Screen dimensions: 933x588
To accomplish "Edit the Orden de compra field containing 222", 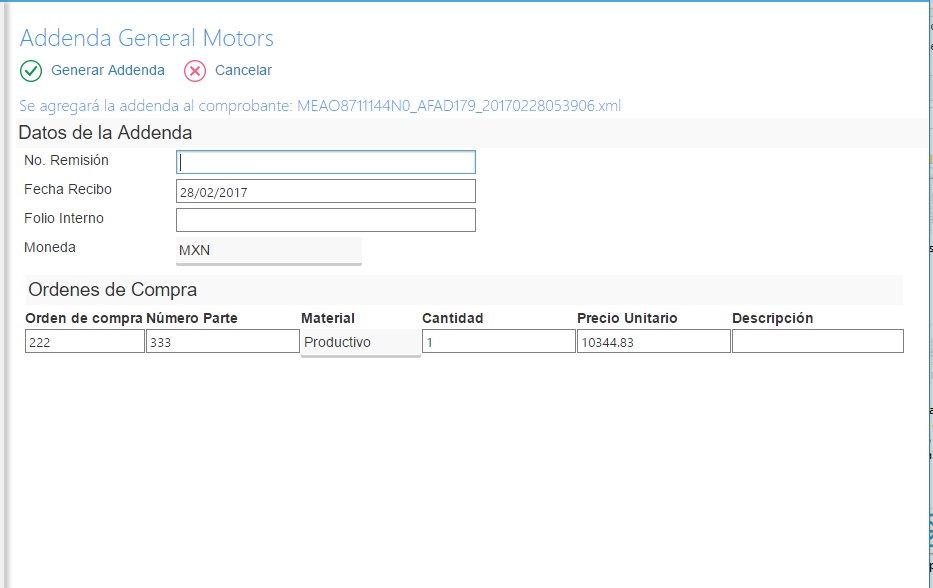I will click(x=85, y=342).
